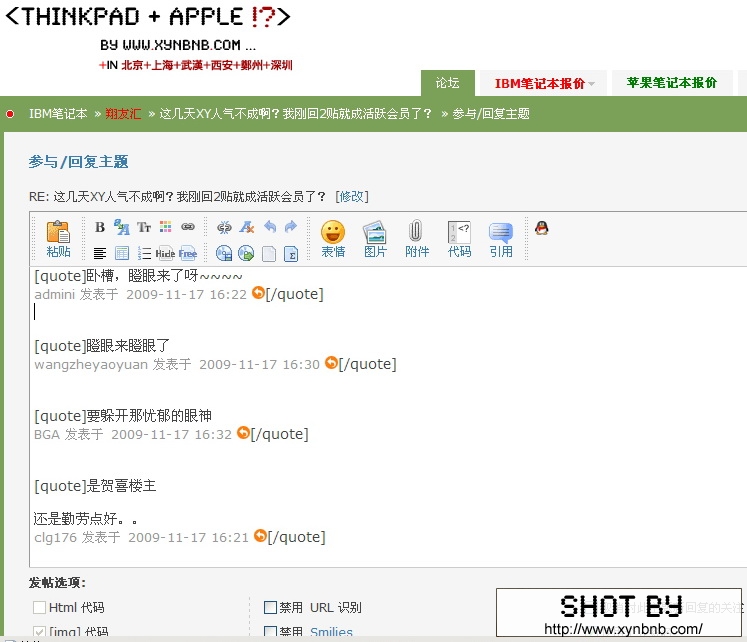Screen dimensions: 747x642
Task: Click the undo arrow icon
Action: pos(270,227)
